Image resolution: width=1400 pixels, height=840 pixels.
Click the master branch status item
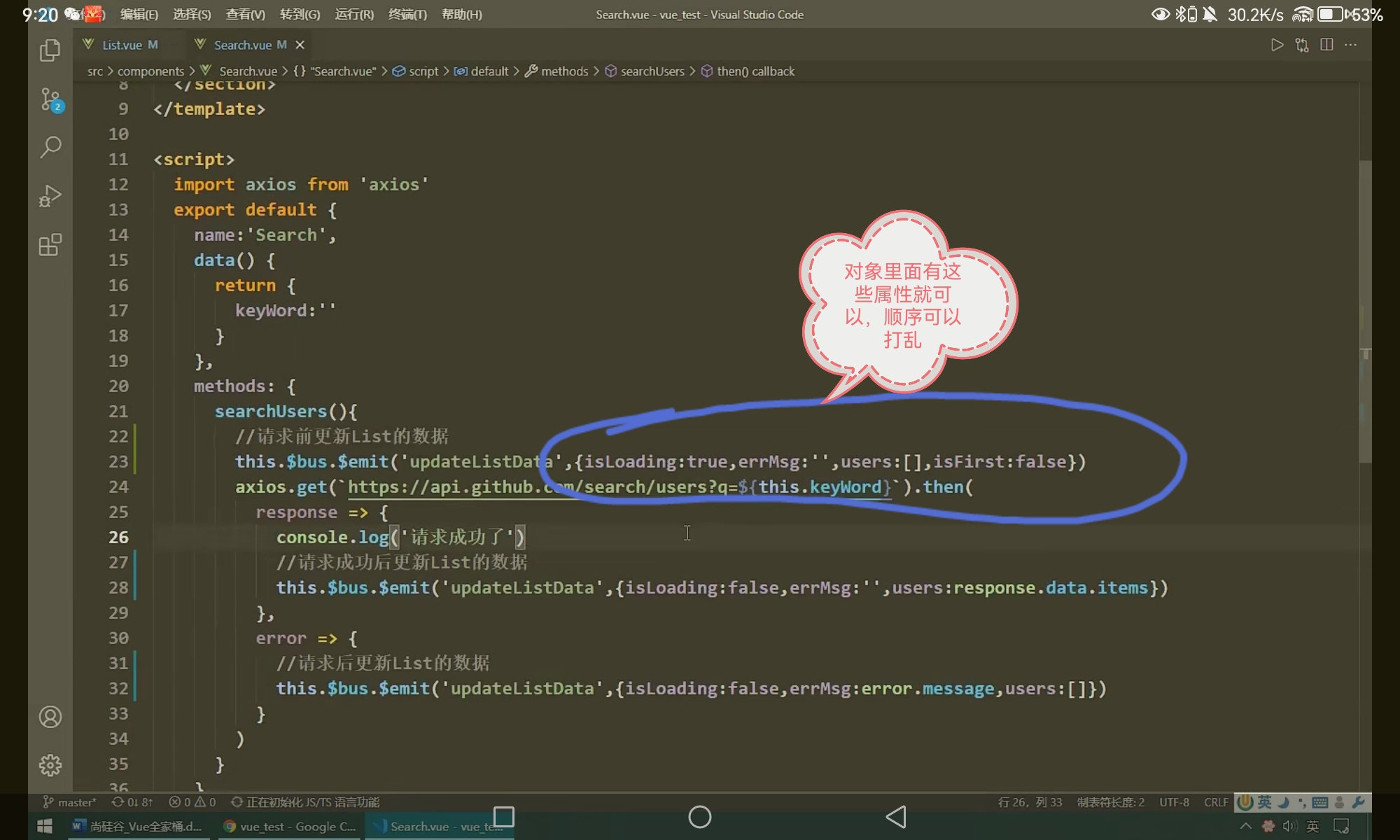70,802
